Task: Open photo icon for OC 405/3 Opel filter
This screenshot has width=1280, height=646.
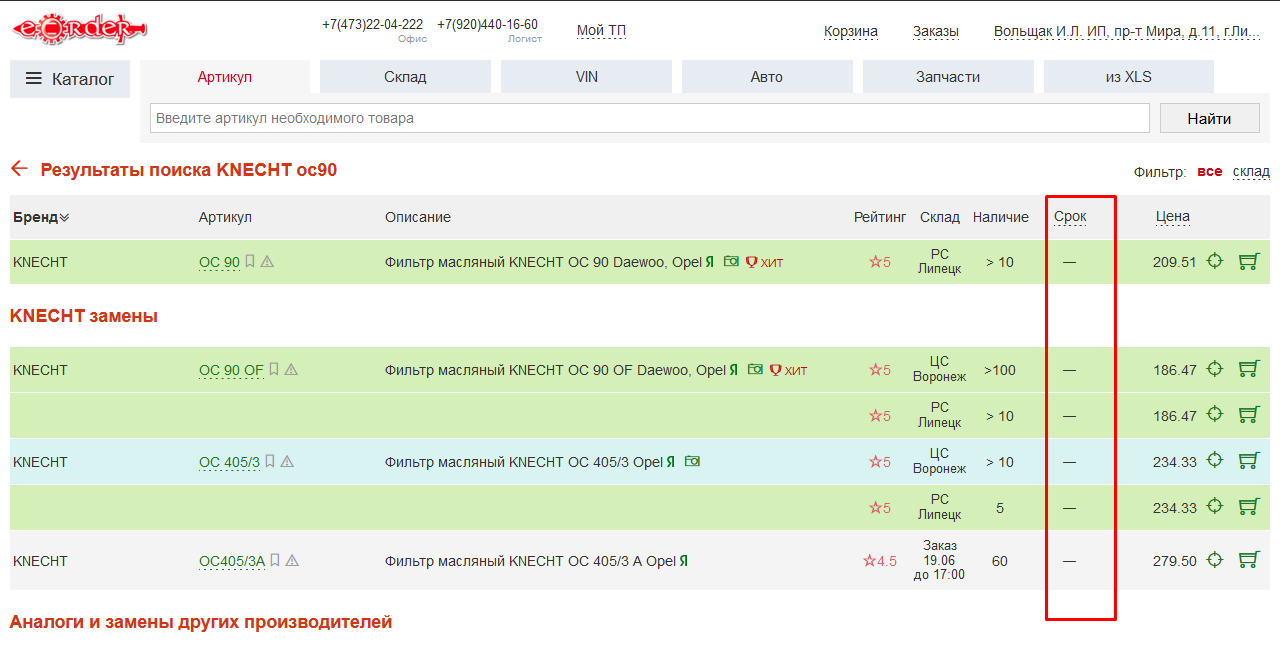Action: 692,461
